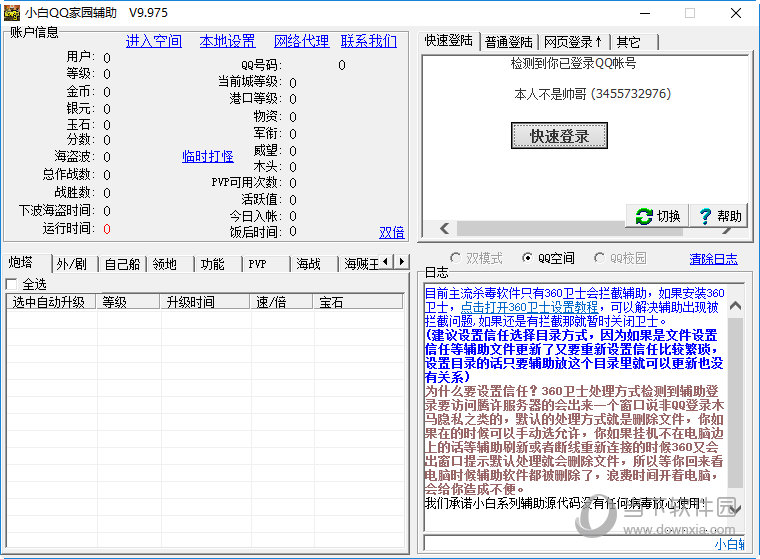Screen dimensions: 760x559
Task: Click the QQ号码 value
Action: (342, 65)
